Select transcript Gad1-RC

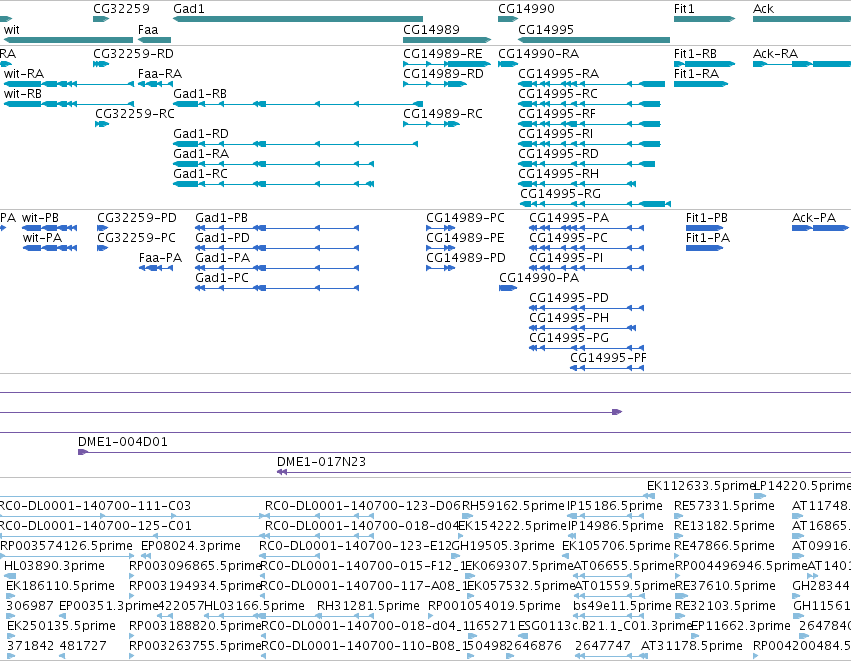coord(200,174)
